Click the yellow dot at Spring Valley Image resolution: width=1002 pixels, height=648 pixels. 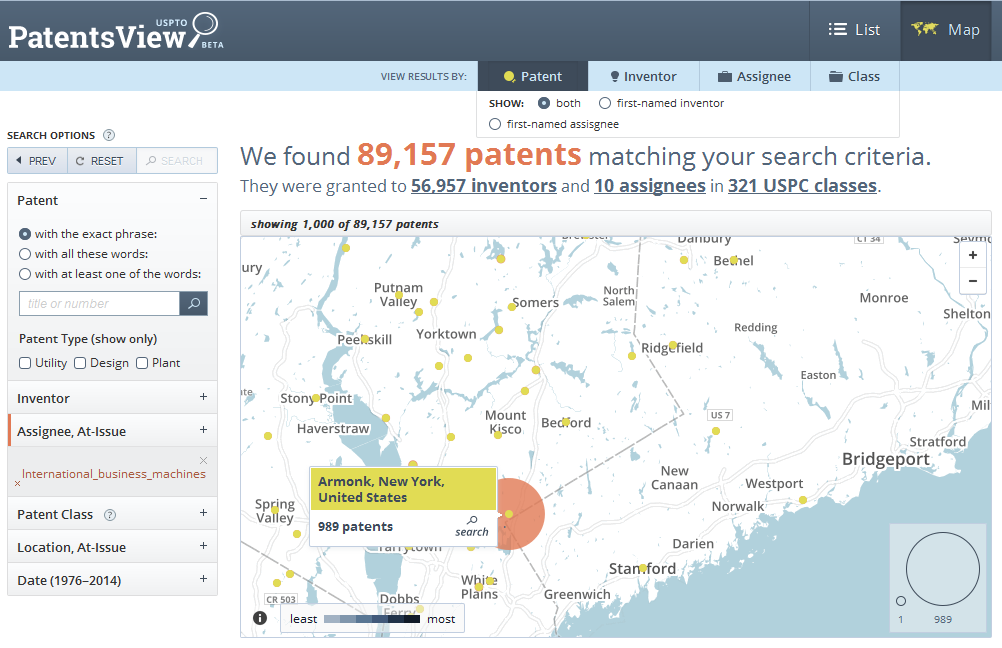coord(274,510)
